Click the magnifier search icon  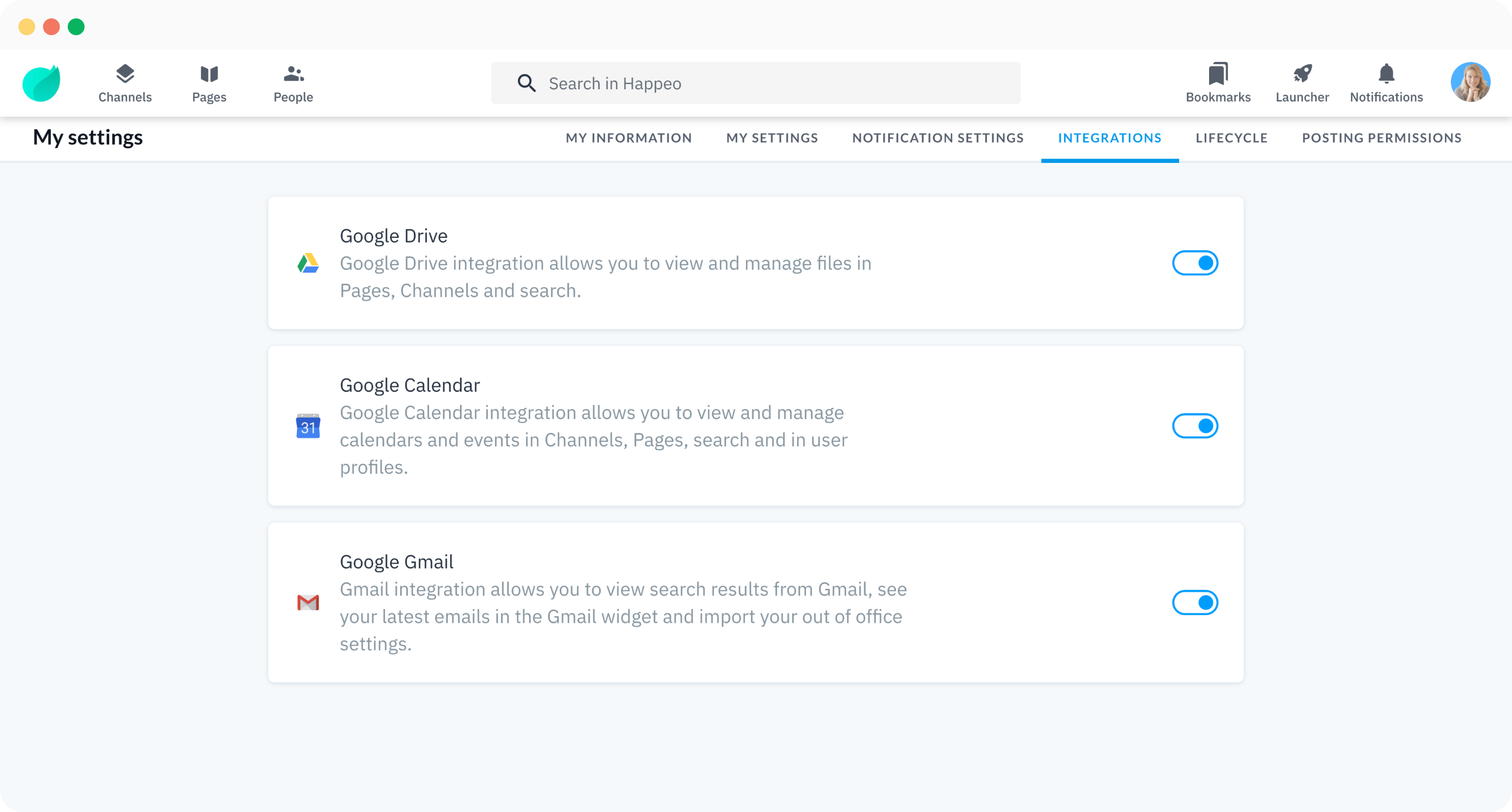pyautogui.click(x=527, y=84)
